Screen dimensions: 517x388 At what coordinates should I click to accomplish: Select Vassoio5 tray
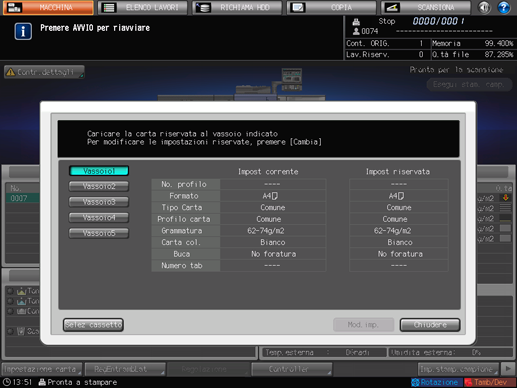pyautogui.click(x=99, y=233)
